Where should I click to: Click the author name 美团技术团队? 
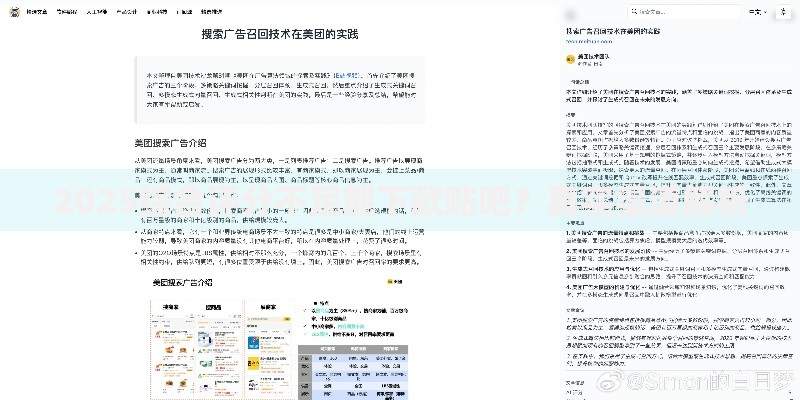(593, 56)
